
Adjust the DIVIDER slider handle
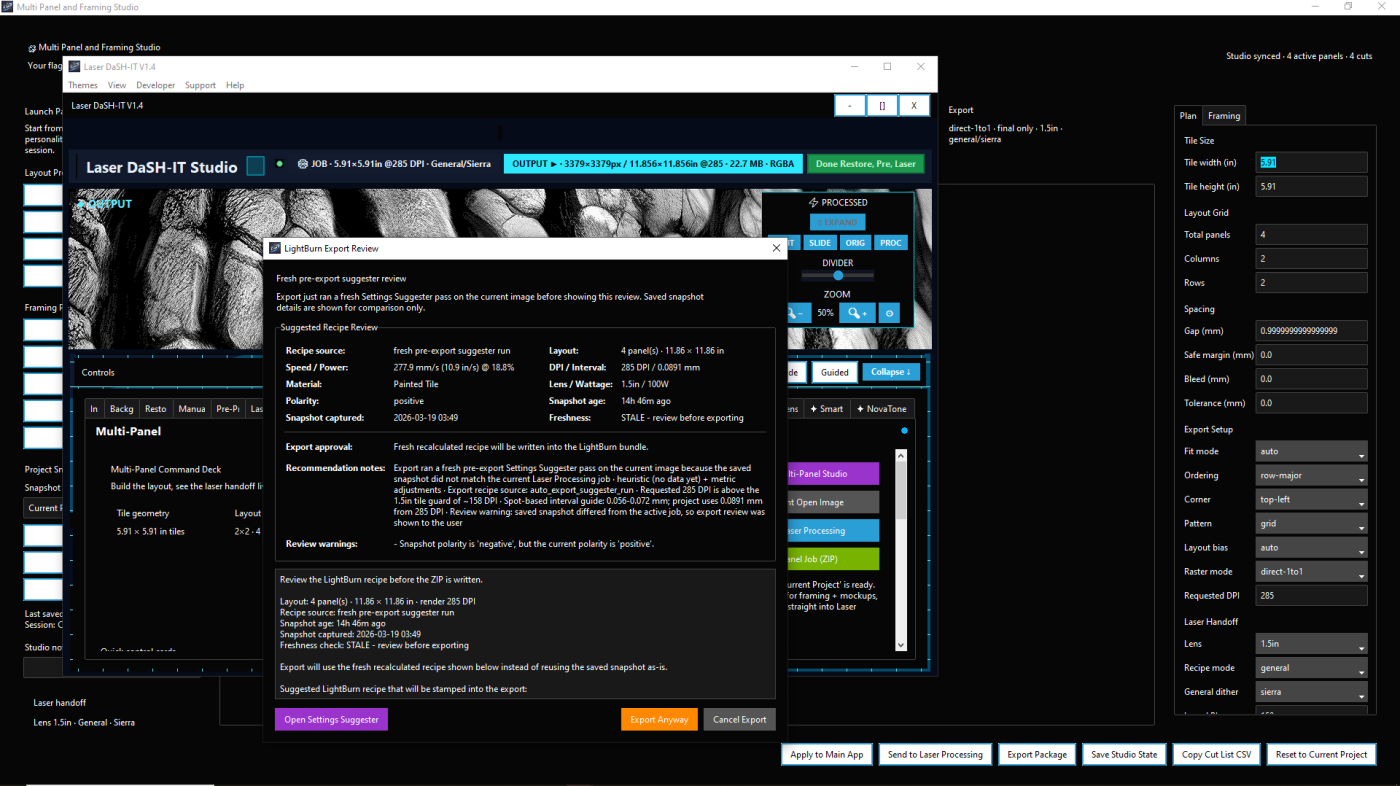pyautogui.click(x=838, y=275)
